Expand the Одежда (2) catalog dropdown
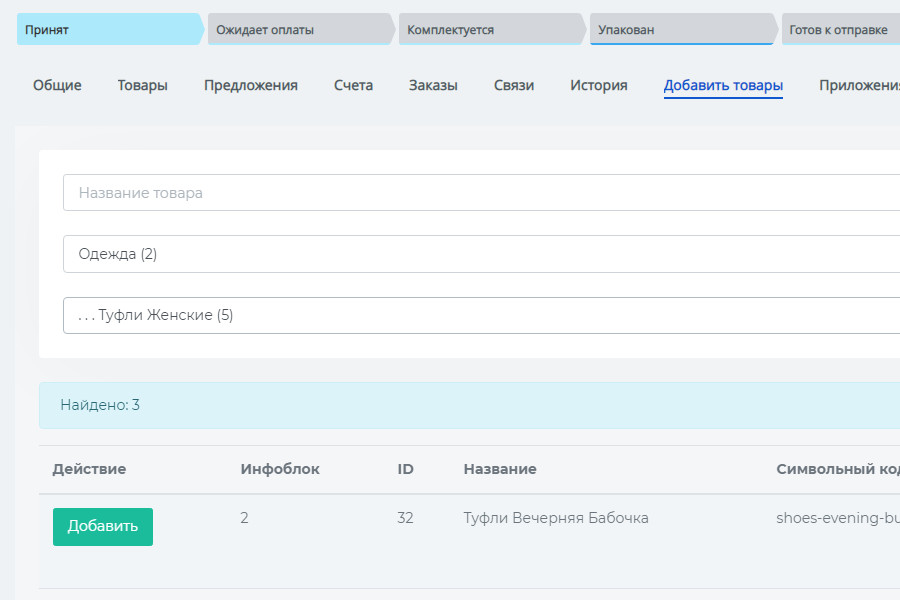Screen dimensions: 900x600 [480, 254]
